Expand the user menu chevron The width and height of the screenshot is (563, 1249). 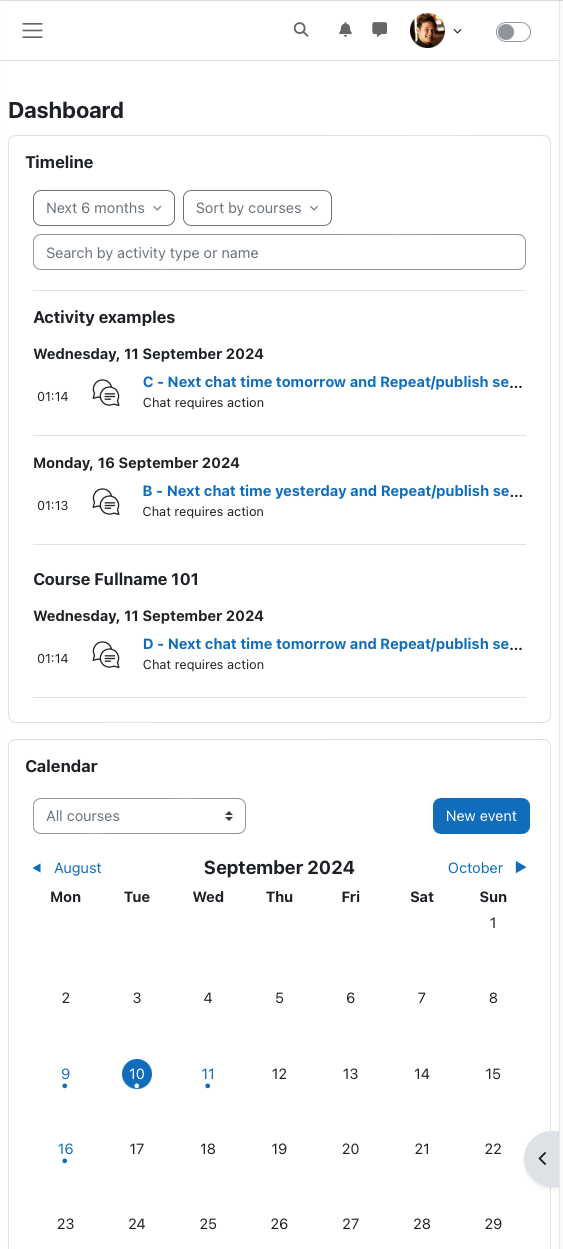tap(458, 31)
